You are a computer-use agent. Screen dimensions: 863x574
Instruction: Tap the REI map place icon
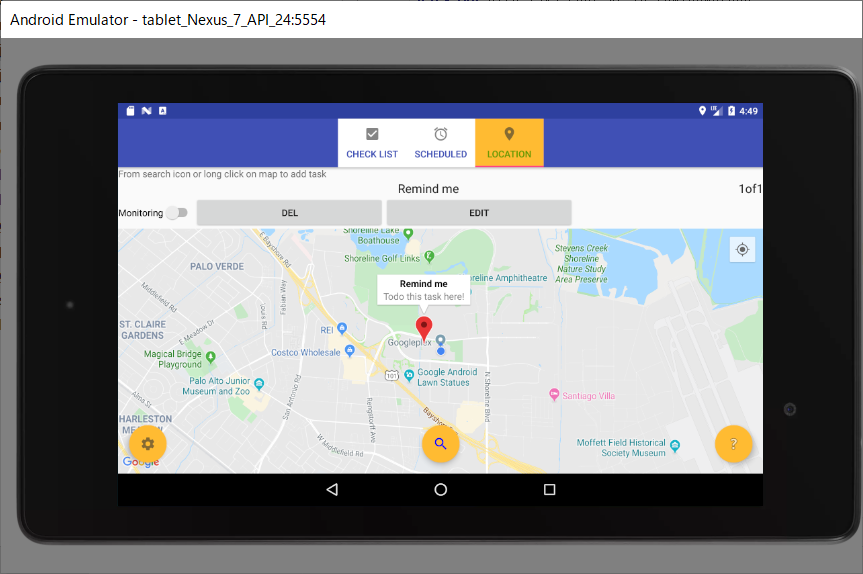coord(342,328)
